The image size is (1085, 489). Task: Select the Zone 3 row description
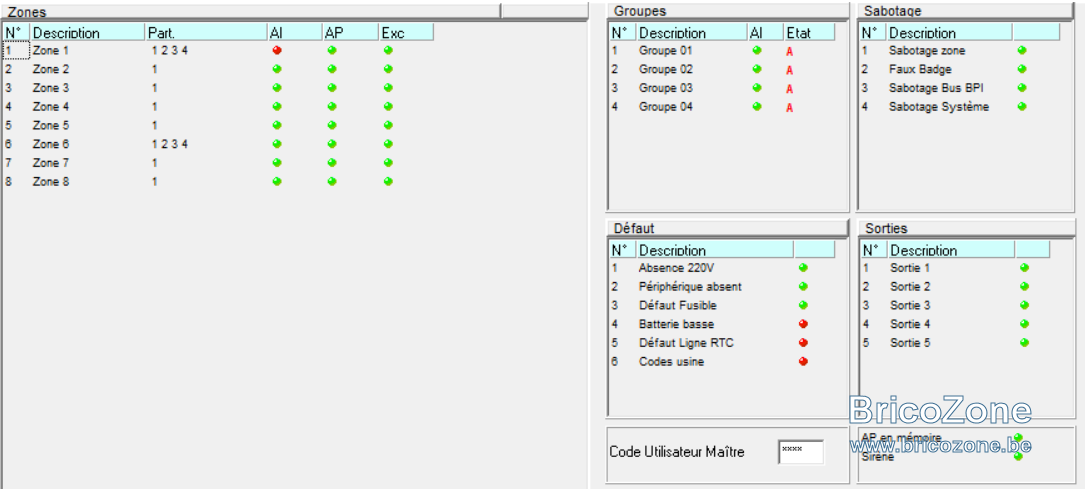tap(51, 88)
